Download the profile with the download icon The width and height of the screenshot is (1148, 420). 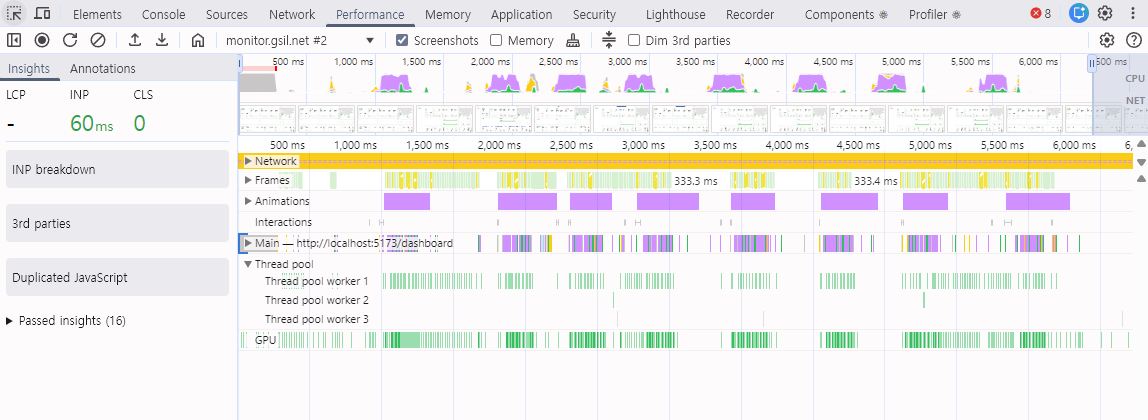(163, 40)
